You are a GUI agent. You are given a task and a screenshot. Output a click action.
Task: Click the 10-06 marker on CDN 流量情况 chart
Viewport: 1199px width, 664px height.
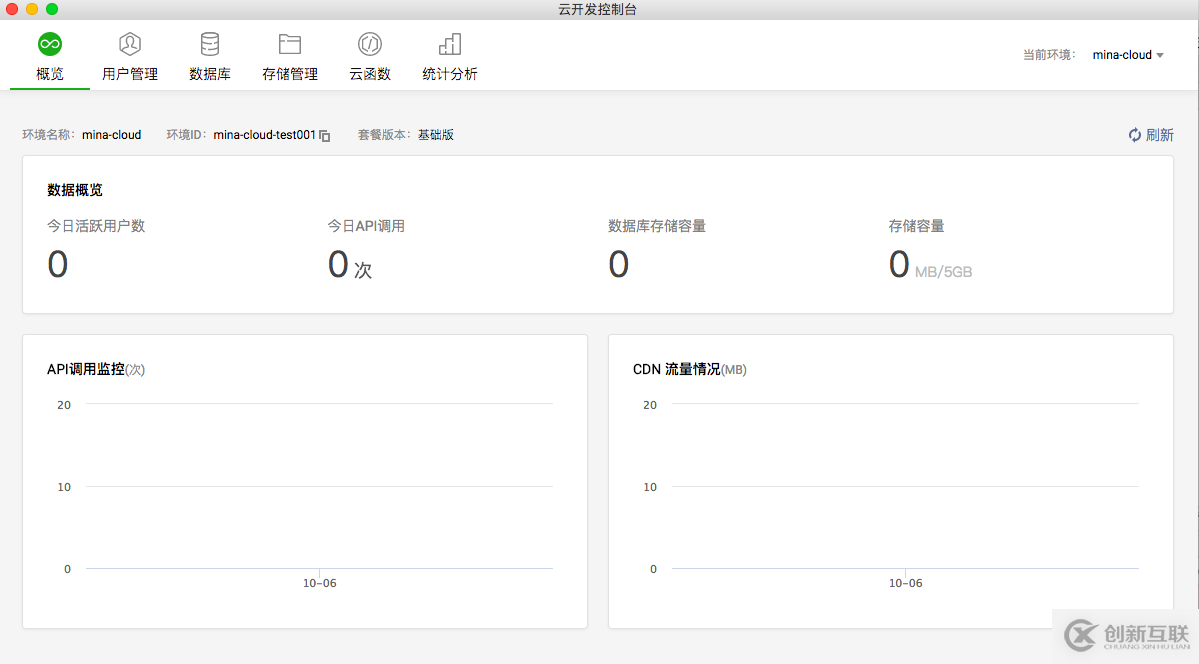click(x=905, y=583)
